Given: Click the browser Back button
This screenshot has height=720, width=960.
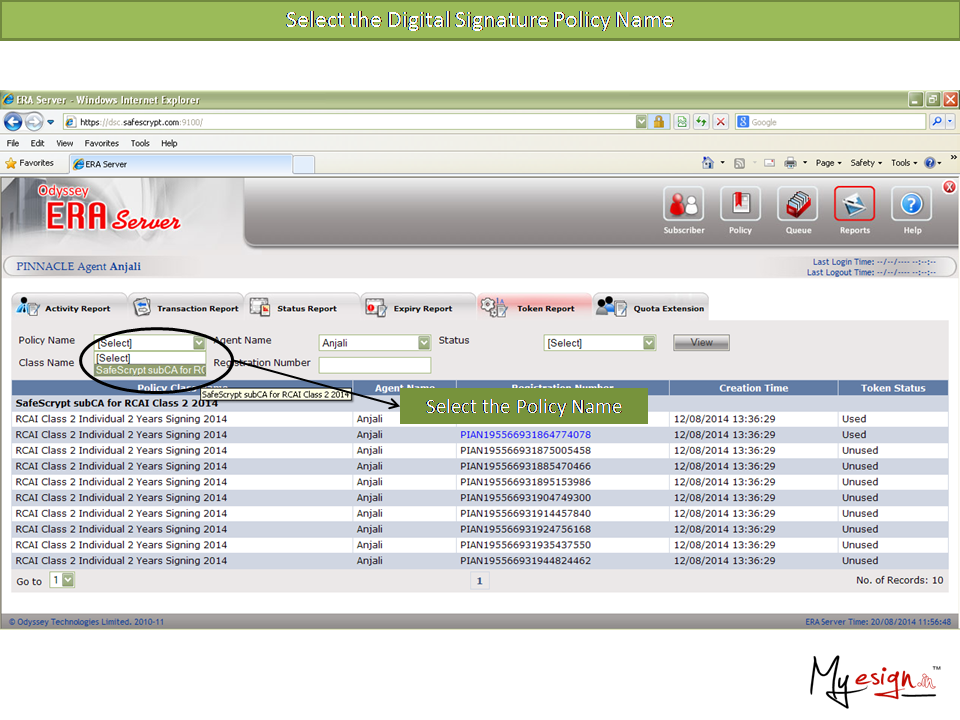Looking at the screenshot, I should [14, 122].
